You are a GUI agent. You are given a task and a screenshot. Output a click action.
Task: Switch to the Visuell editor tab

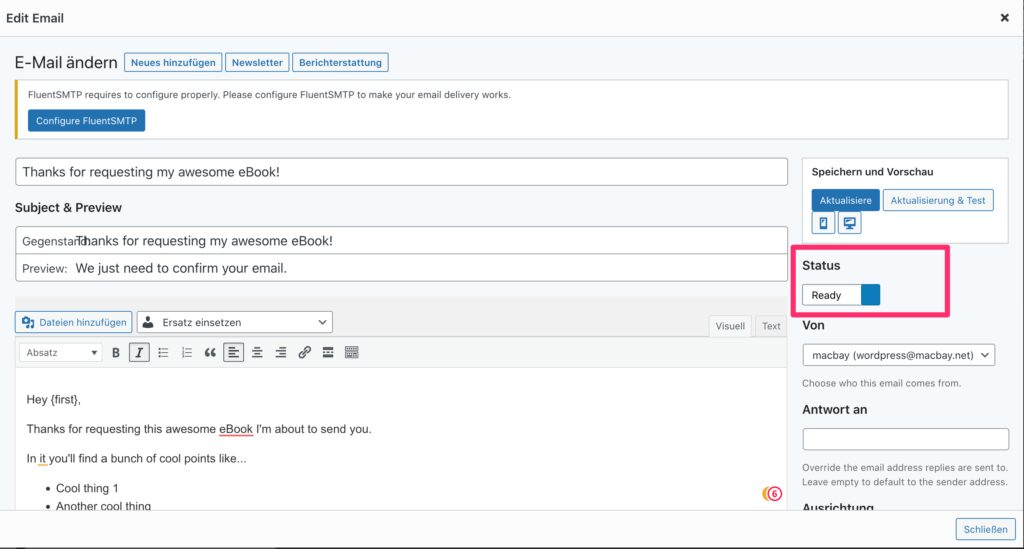point(729,326)
